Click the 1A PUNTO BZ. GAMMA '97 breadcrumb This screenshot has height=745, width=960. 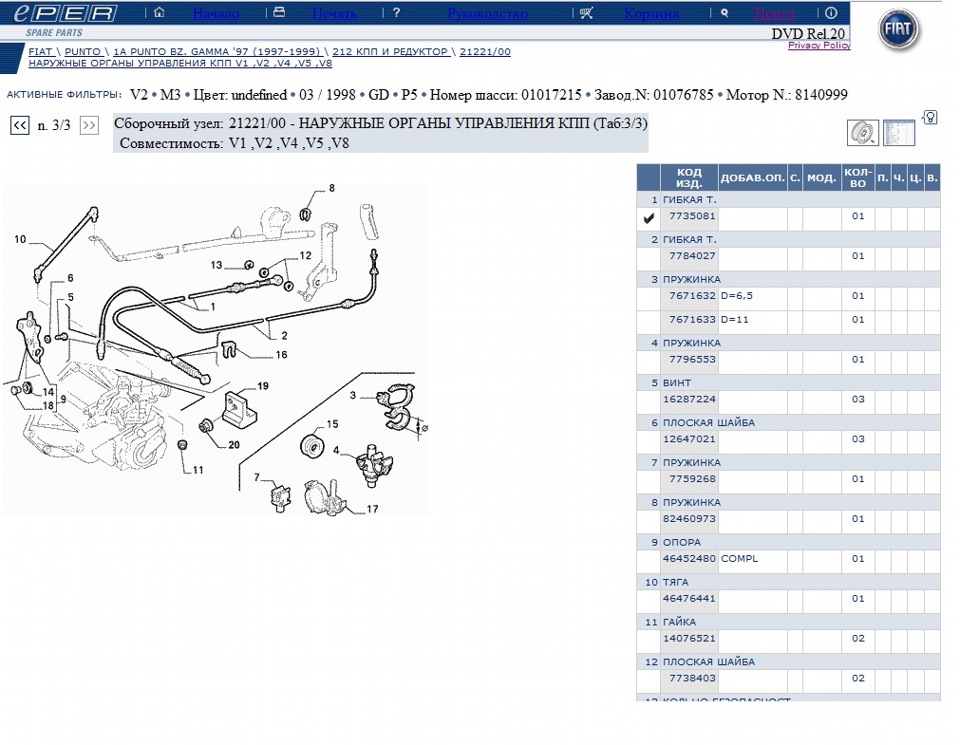(217, 52)
